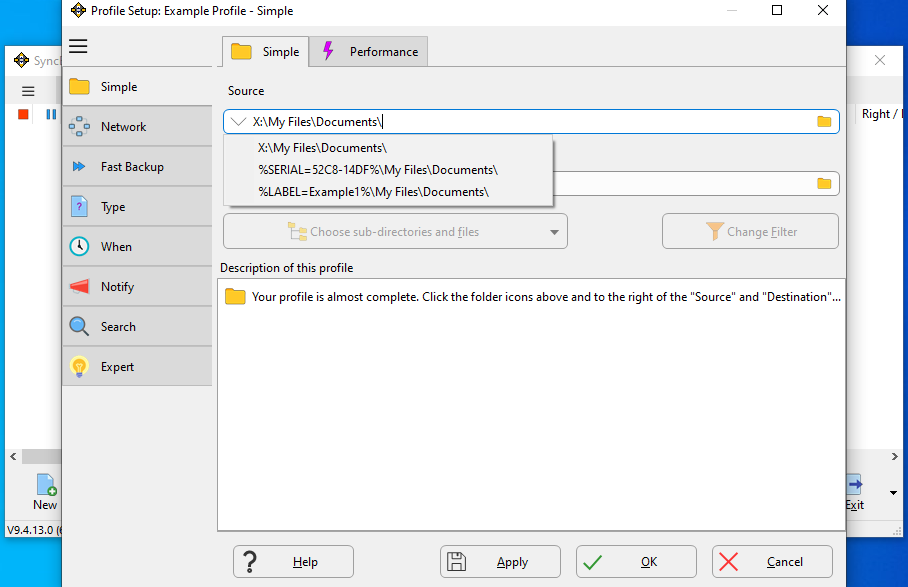Image resolution: width=908 pixels, height=587 pixels.
Task: Select Fast Backup sidebar item
Action: tap(137, 167)
